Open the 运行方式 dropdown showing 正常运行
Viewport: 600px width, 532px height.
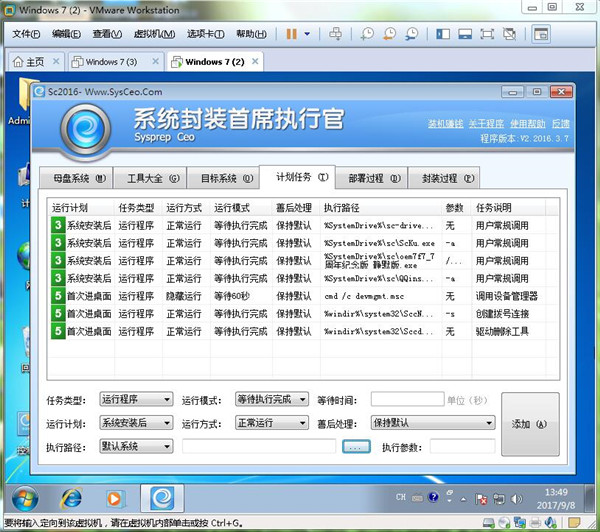tap(272, 423)
